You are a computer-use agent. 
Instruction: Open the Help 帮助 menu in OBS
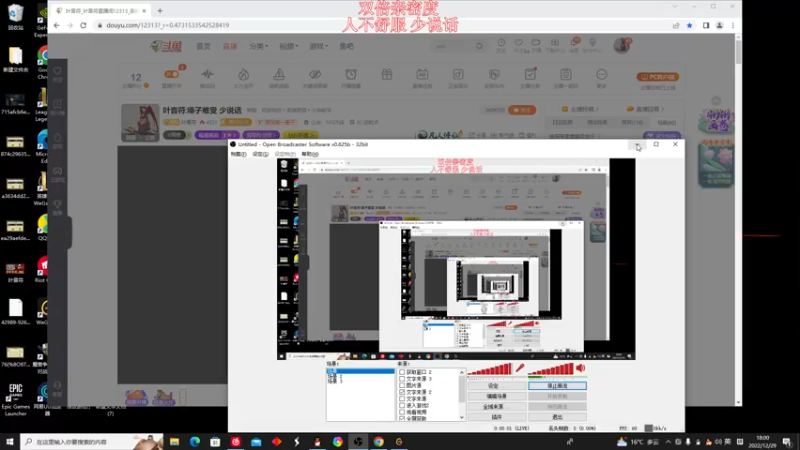pyautogui.click(x=310, y=154)
